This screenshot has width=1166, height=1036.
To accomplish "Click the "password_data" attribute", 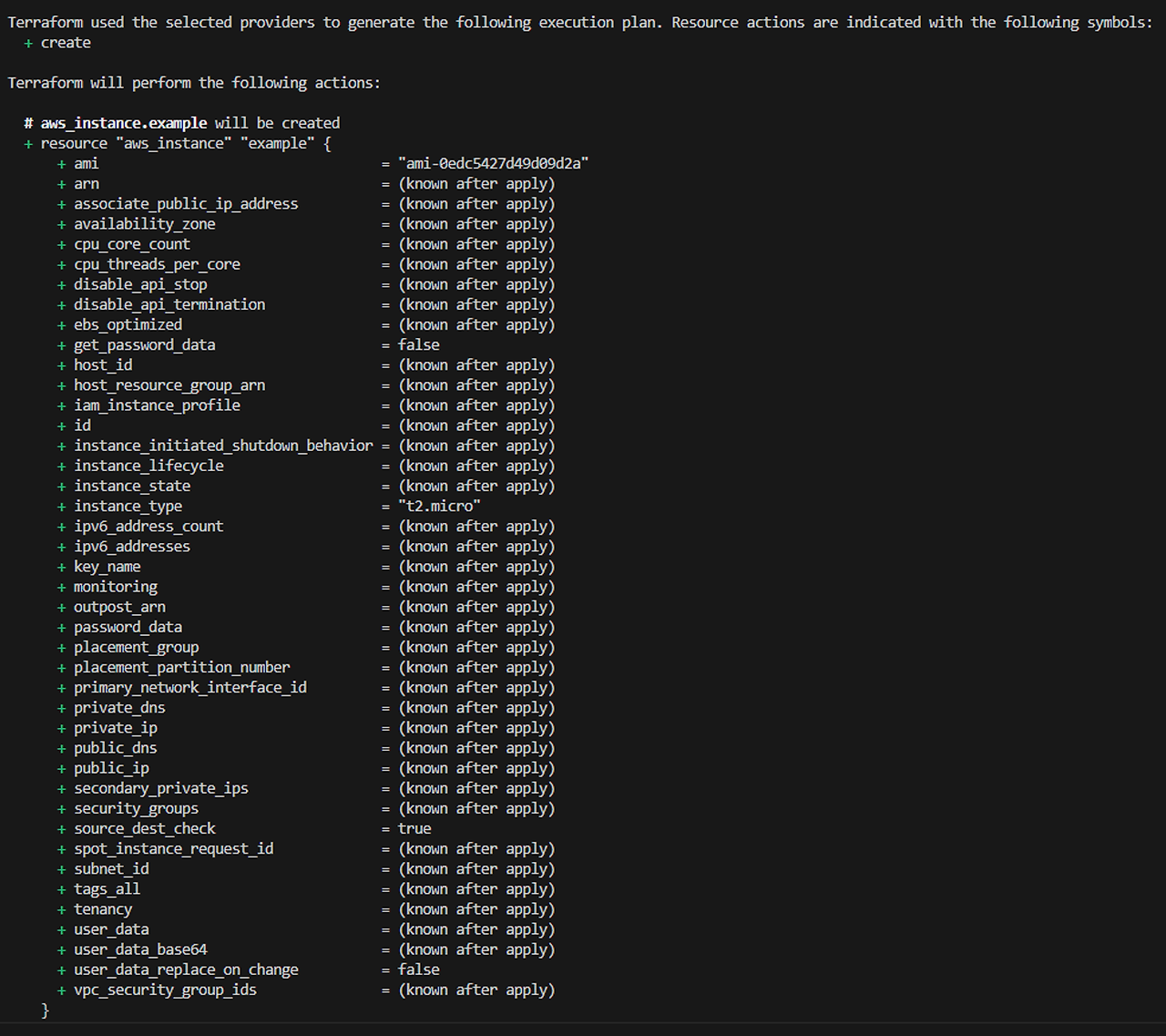I will pyautogui.click(x=128, y=627).
